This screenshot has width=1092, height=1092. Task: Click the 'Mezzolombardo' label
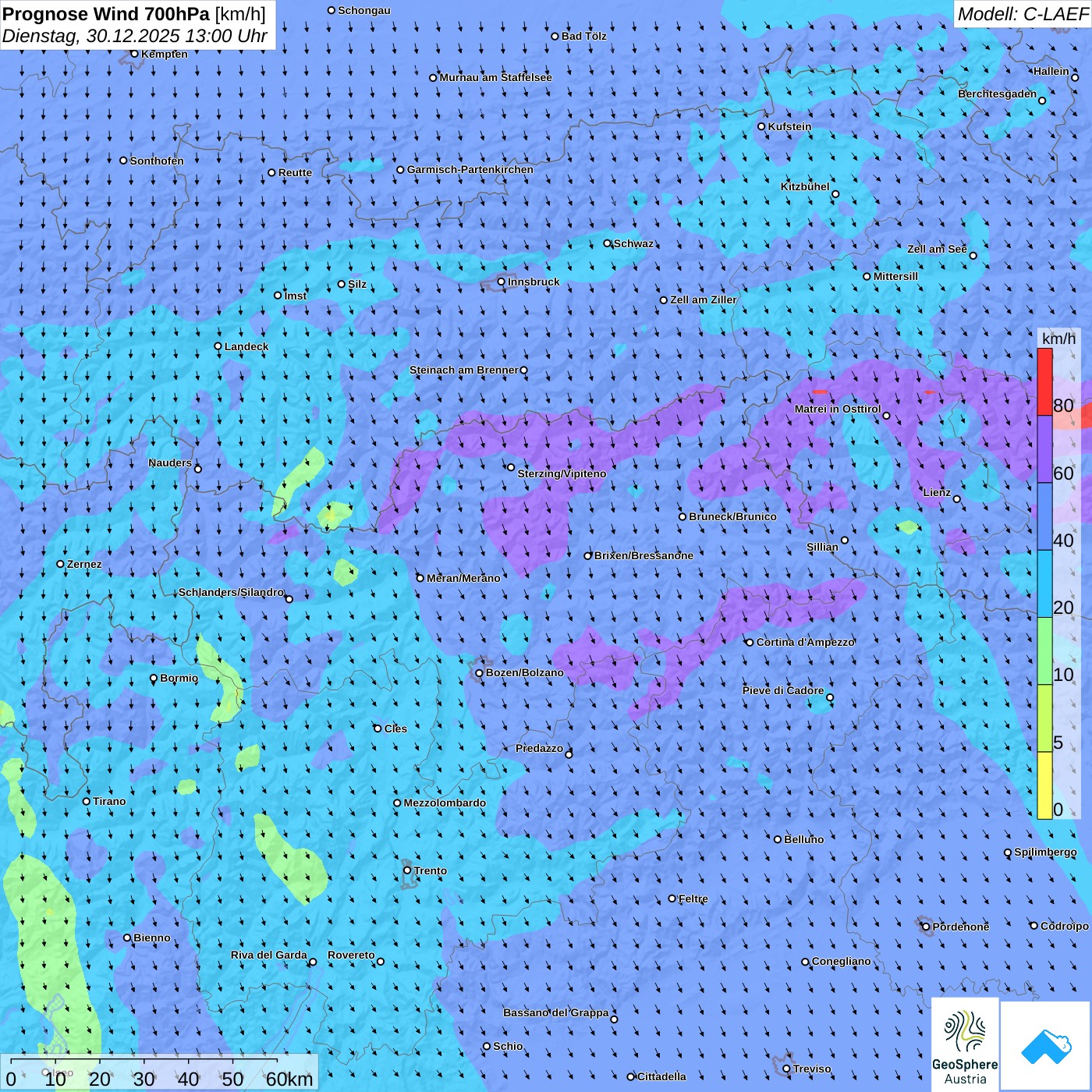pos(445,803)
